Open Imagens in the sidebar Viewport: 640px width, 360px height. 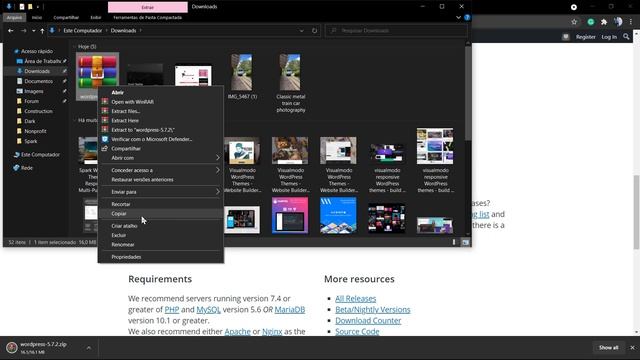coord(33,91)
